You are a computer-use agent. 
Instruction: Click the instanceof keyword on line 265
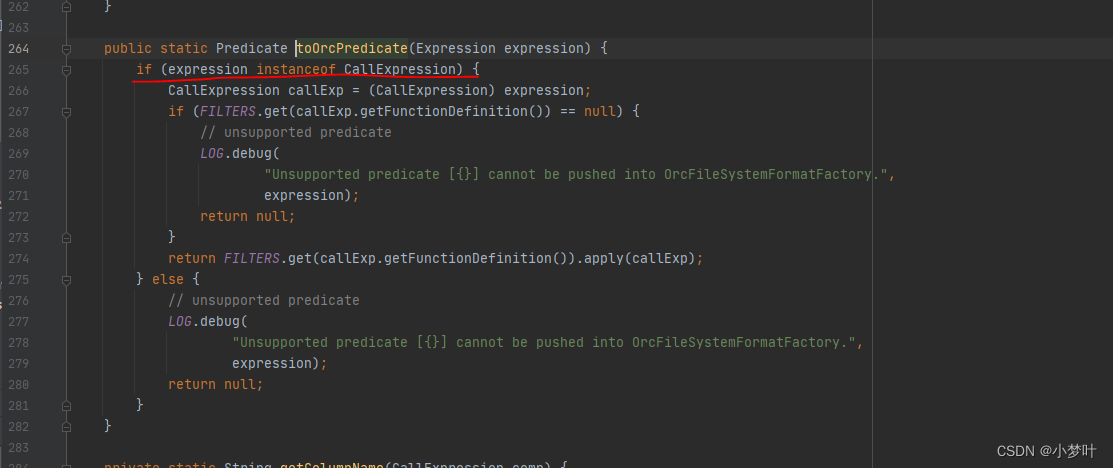[x=296, y=70]
